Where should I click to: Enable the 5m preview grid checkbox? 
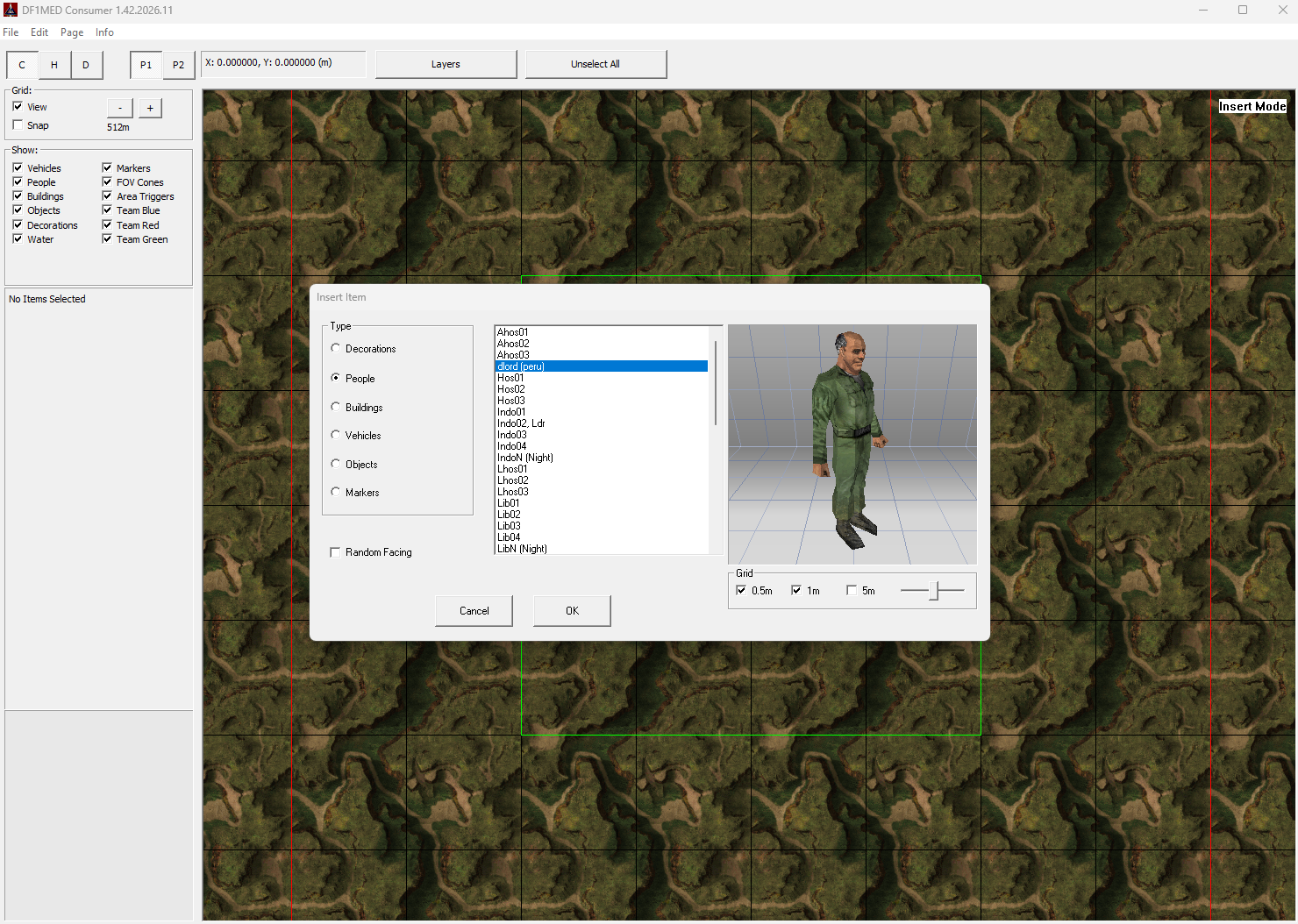pyautogui.click(x=852, y=590)
